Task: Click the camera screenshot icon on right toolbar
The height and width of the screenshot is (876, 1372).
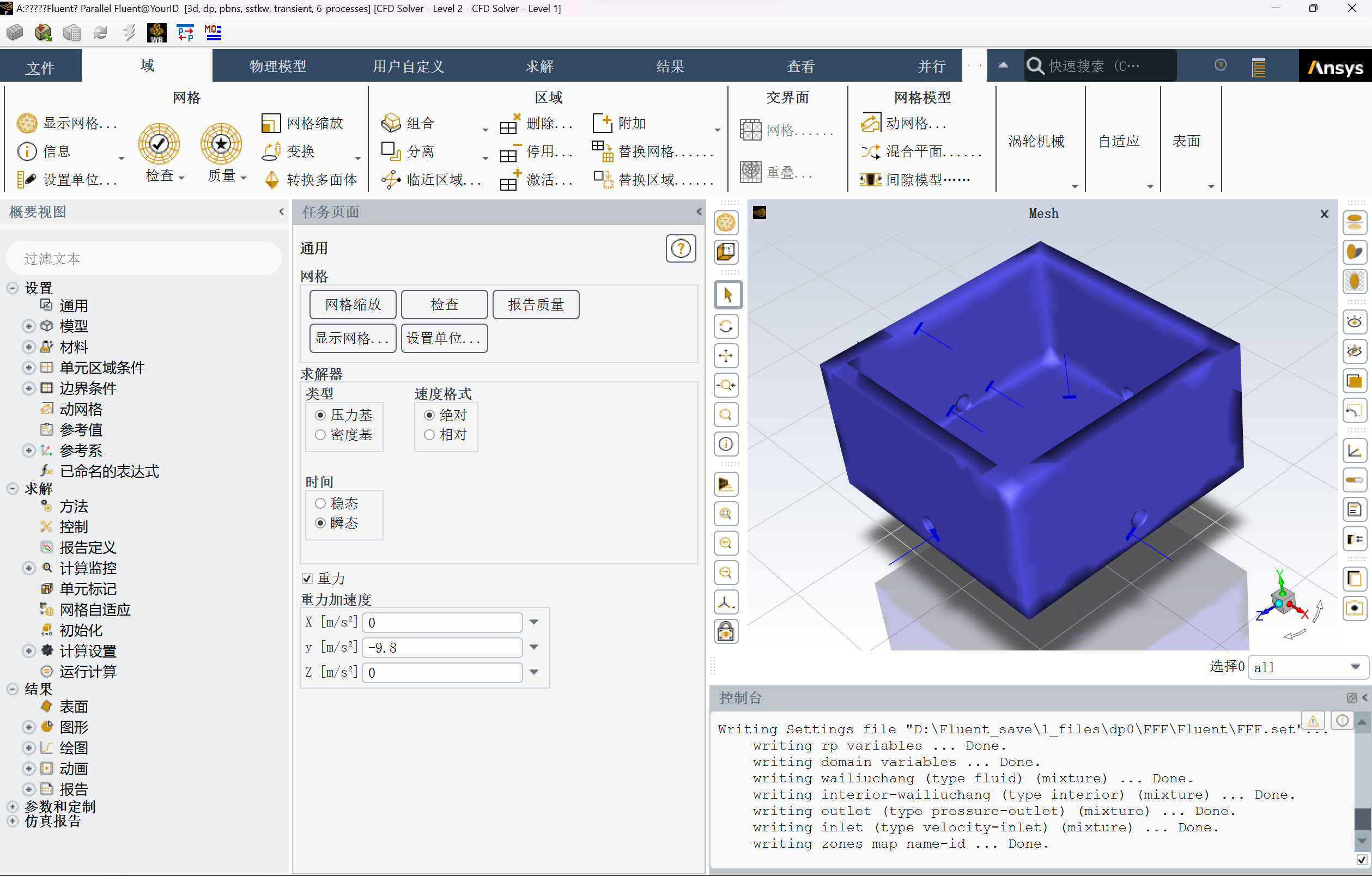Action: point(1355,608)
